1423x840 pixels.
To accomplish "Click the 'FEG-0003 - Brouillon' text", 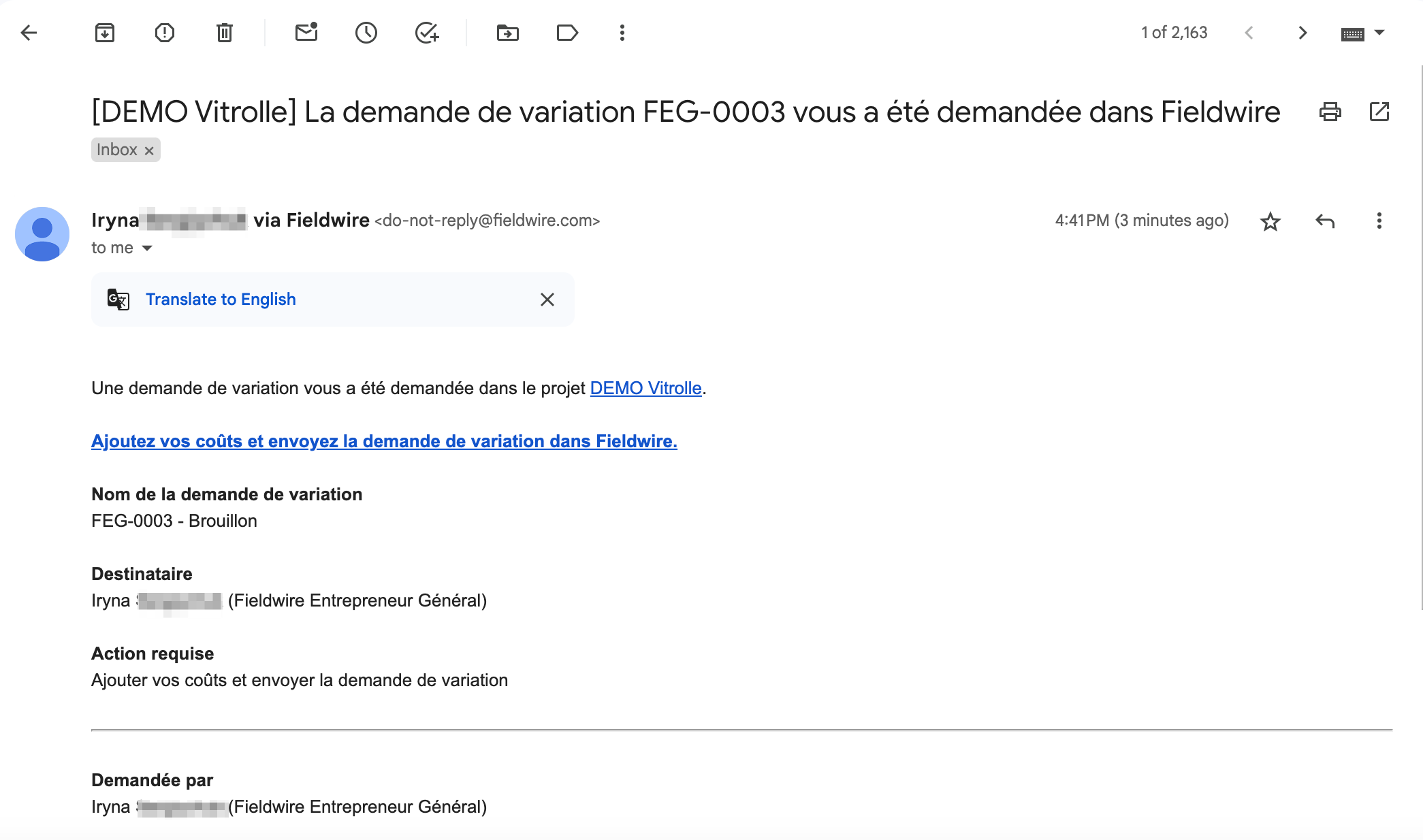I will (174, 521).
